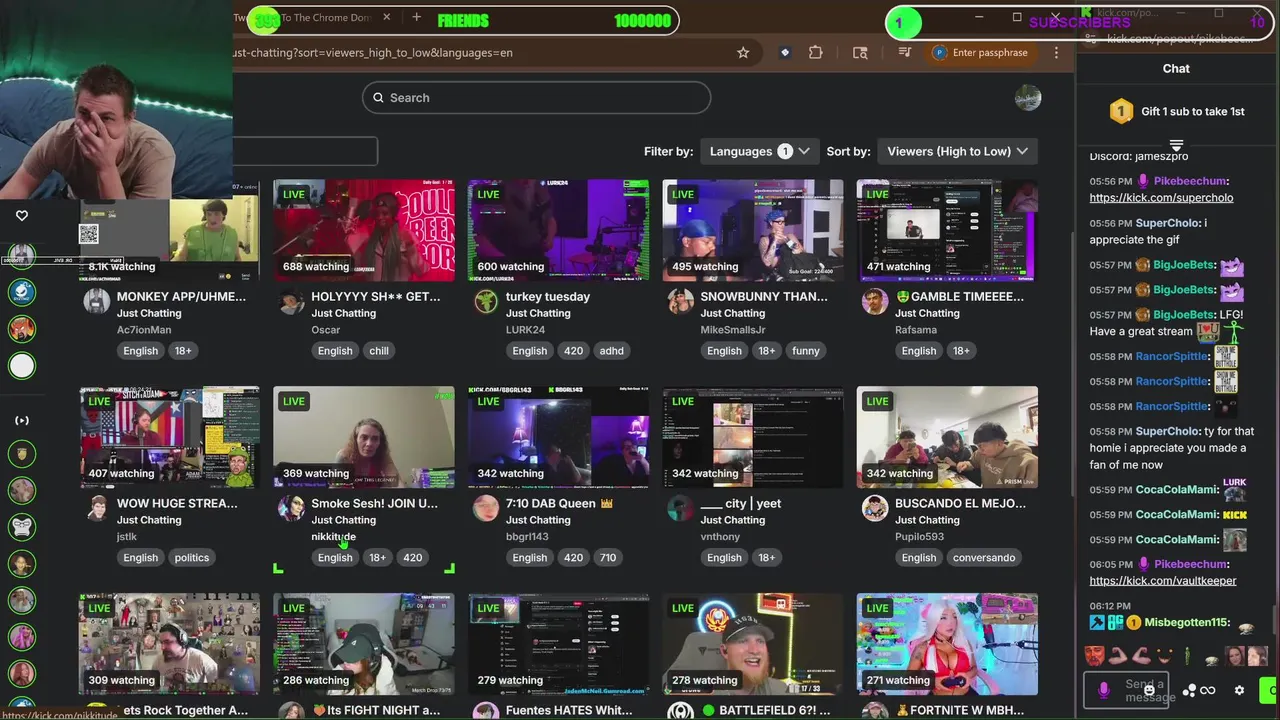The image size is (1280, 720).
Task: Click nikkitude channel avatar
Action: 291,508
